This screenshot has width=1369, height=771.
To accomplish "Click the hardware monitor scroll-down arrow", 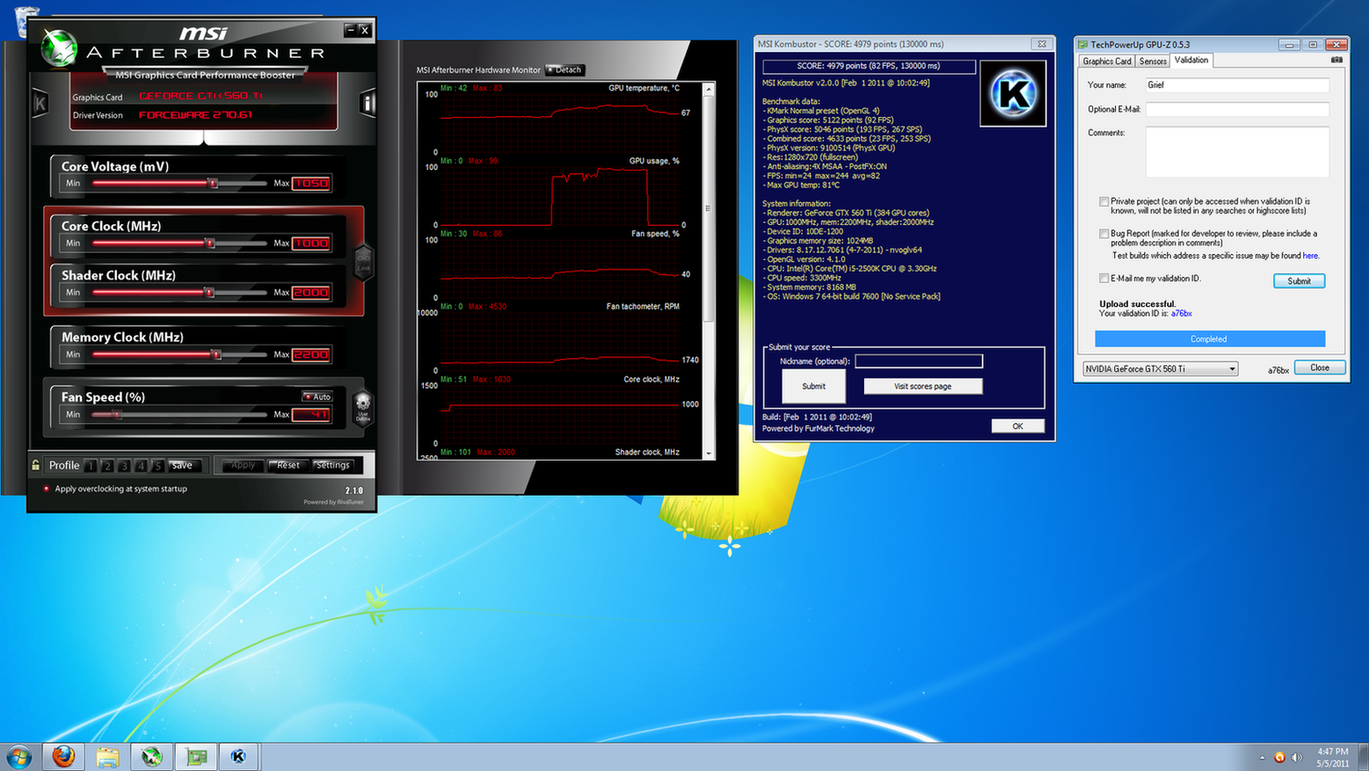I will tap(709, 453).
